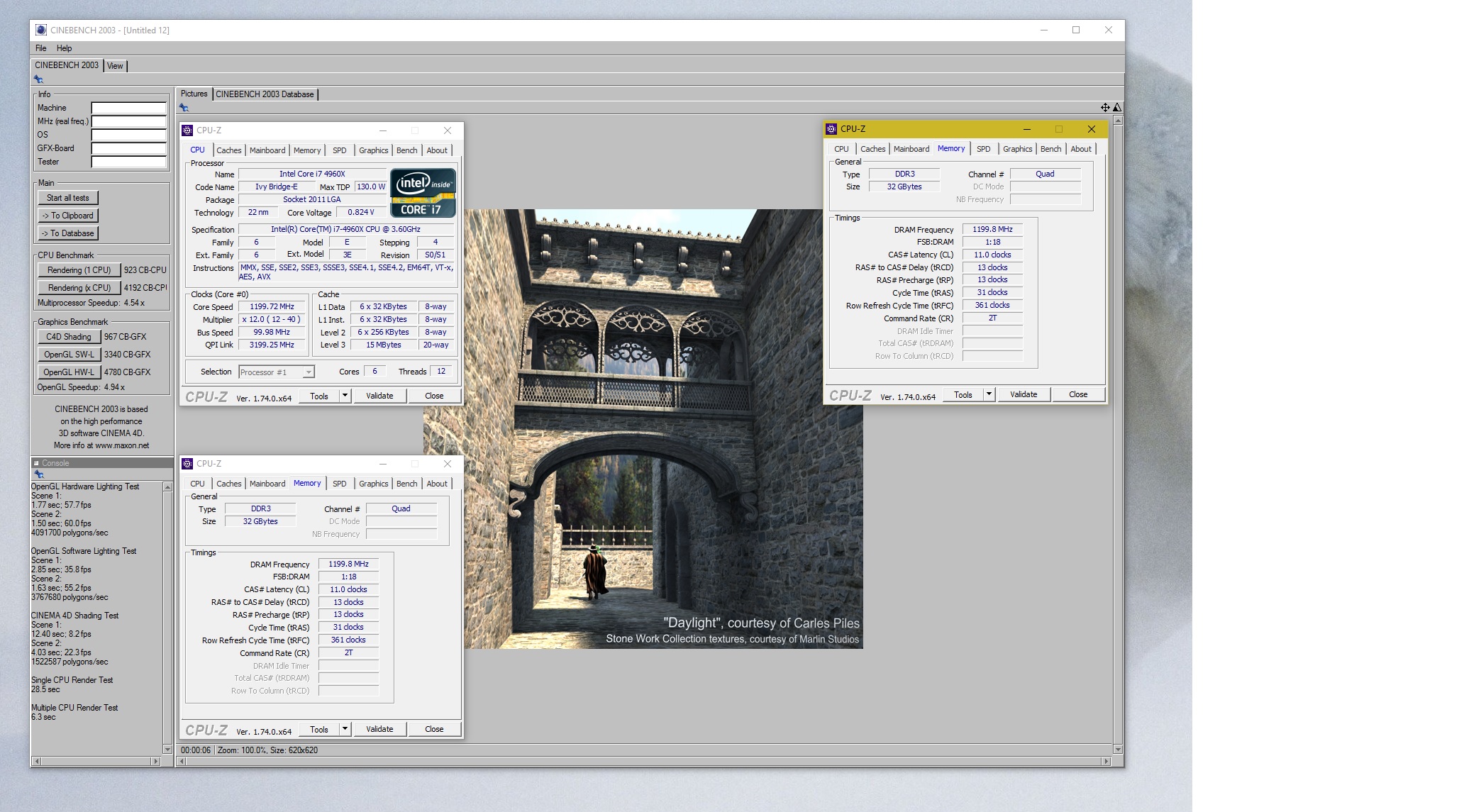Click the Console vertical scrollbar down arrow
Screen dimensions: 1464x812
click(167, 749)
